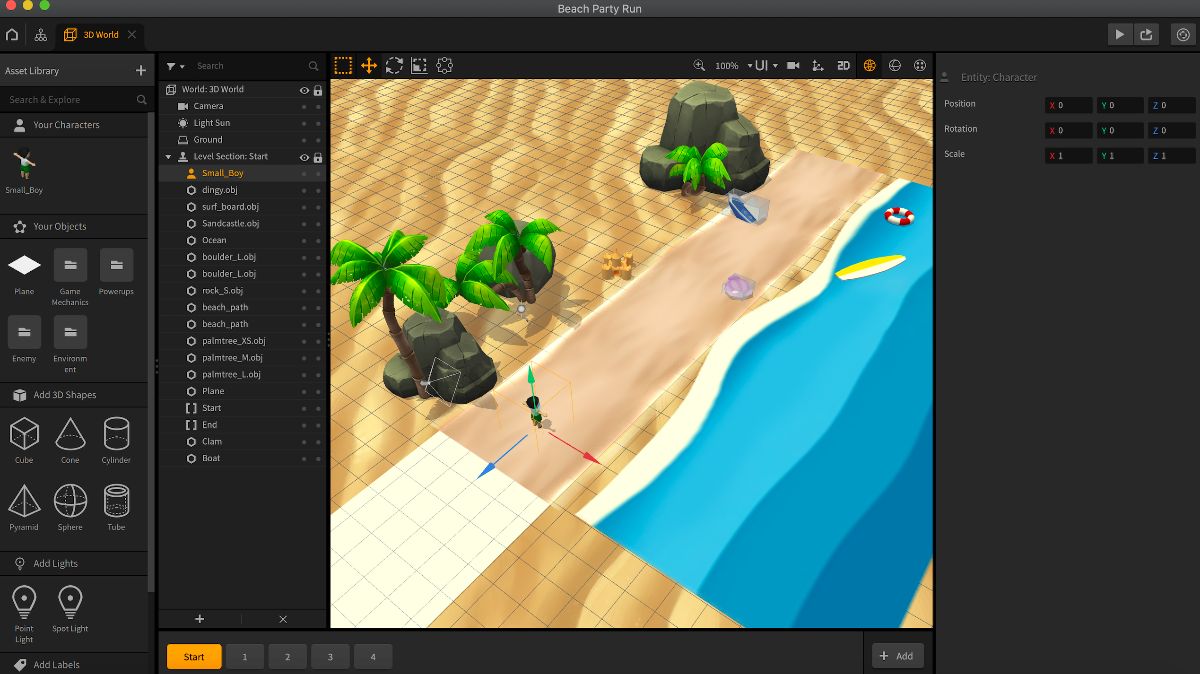Collapse the Level Section: Start tree
Image resolution: width=1200 pixels, height=674 pixels.
pyautogui.click(x=169, y=157)
